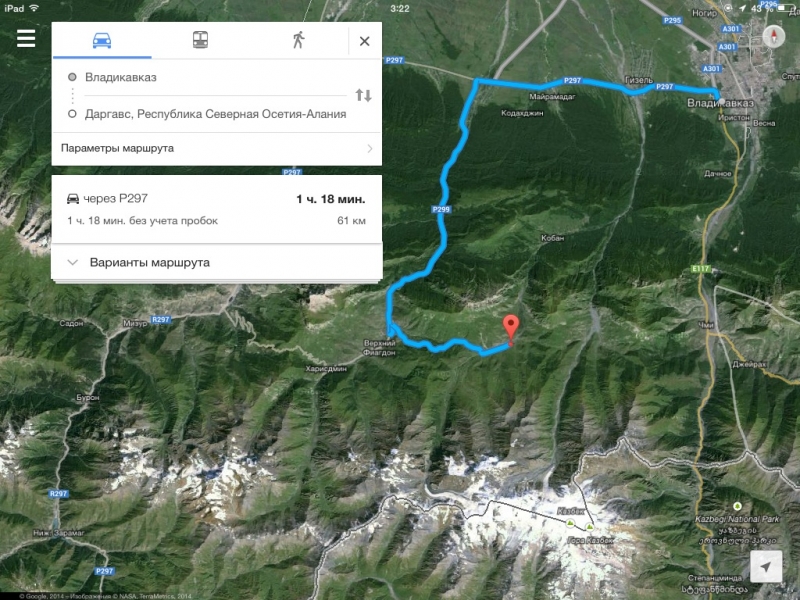Select driving directions car tab
The image size is (800, 600).
tap(102, 40)
